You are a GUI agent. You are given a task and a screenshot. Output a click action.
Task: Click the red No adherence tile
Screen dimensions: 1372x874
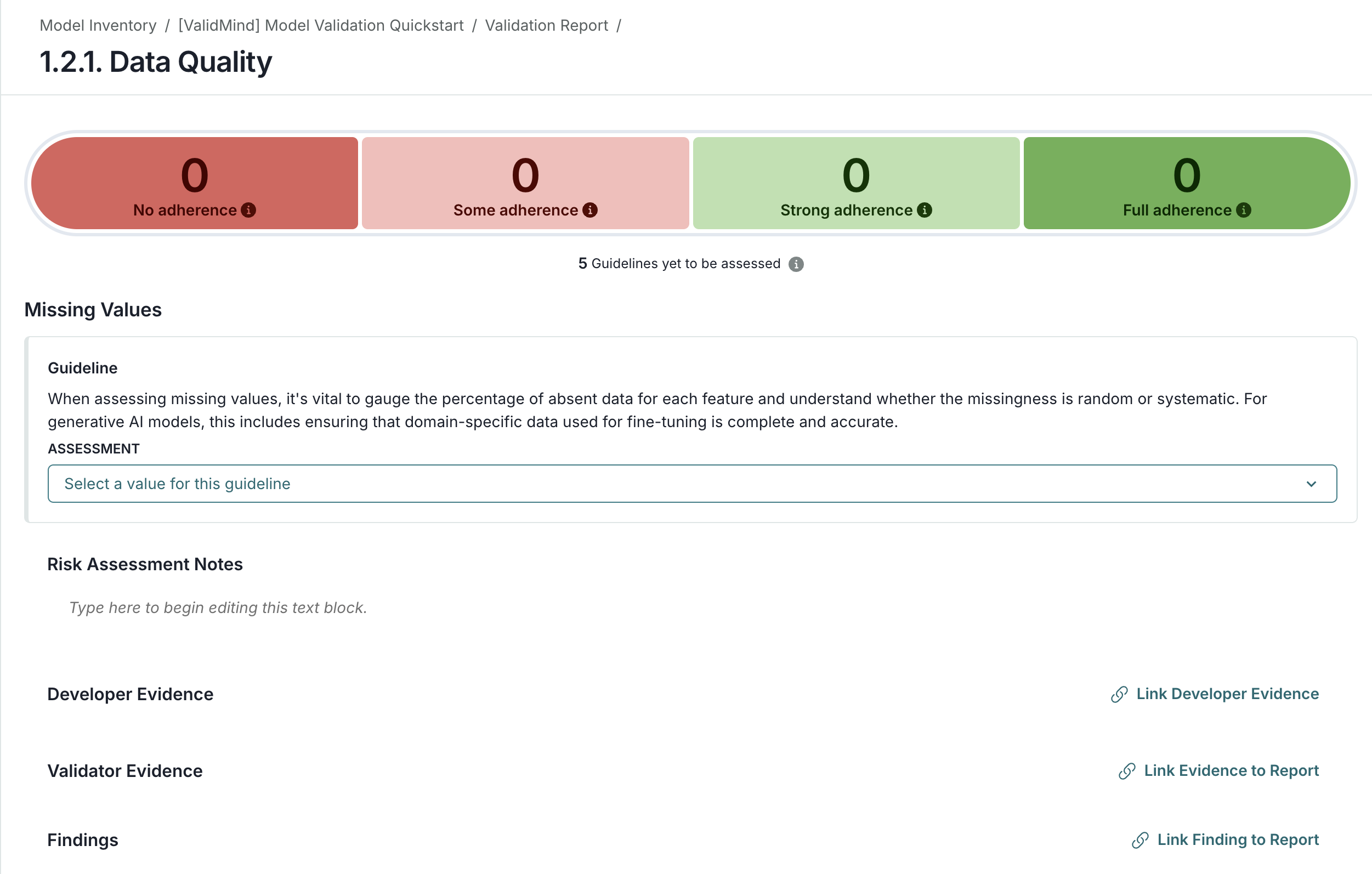pos(194,171)
